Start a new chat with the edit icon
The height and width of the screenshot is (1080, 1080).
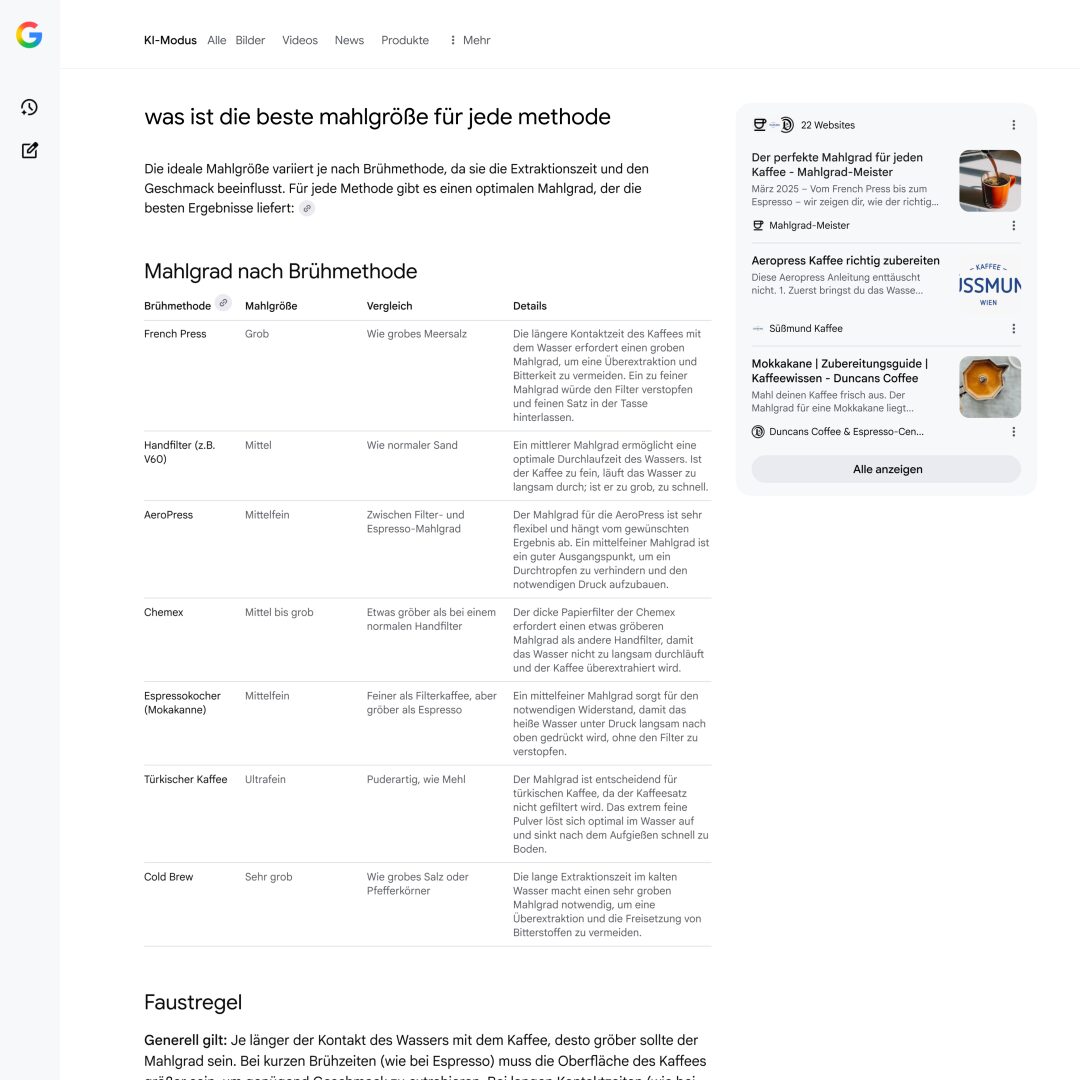[29, 151]
